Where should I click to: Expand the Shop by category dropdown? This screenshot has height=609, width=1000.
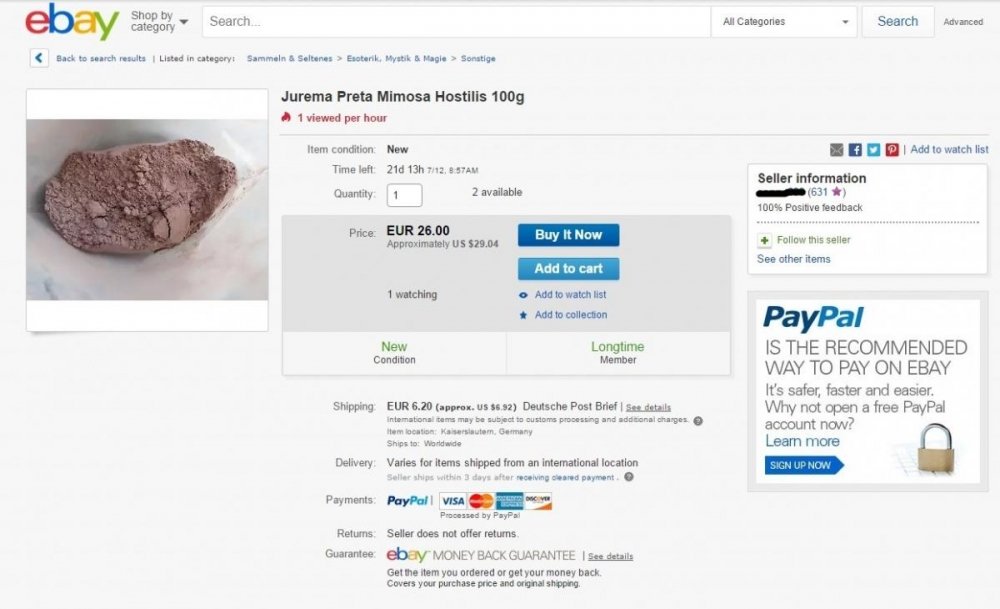[159, 21]
